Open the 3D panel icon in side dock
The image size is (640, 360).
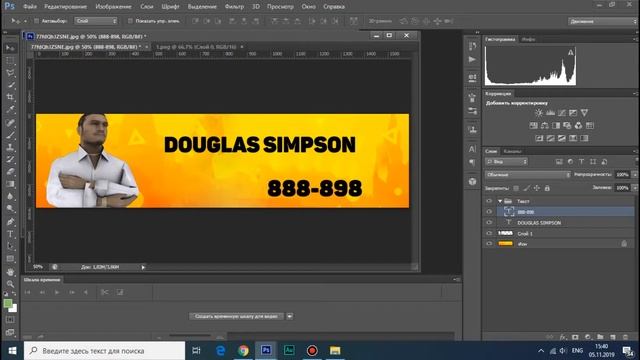tap(472, 181)
